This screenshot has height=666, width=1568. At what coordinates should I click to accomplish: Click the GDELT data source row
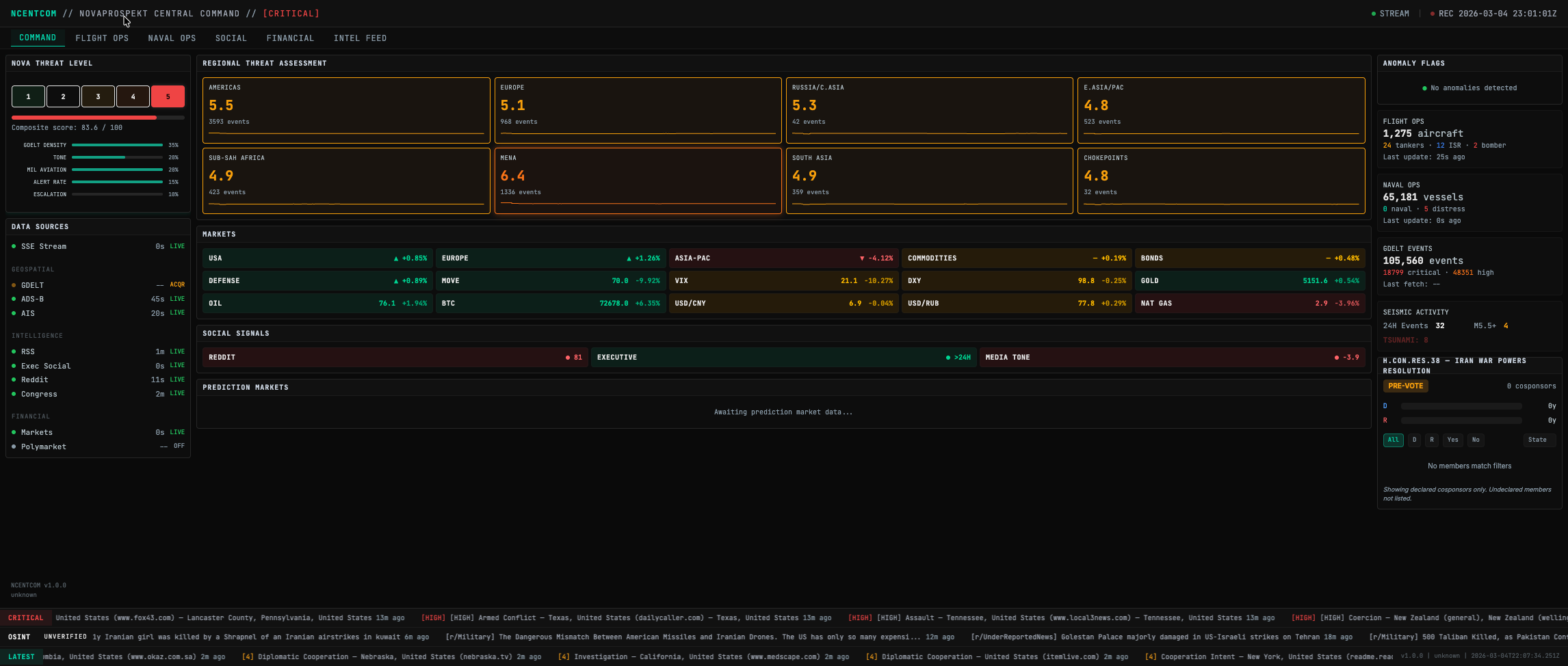(x=98, y=285)
